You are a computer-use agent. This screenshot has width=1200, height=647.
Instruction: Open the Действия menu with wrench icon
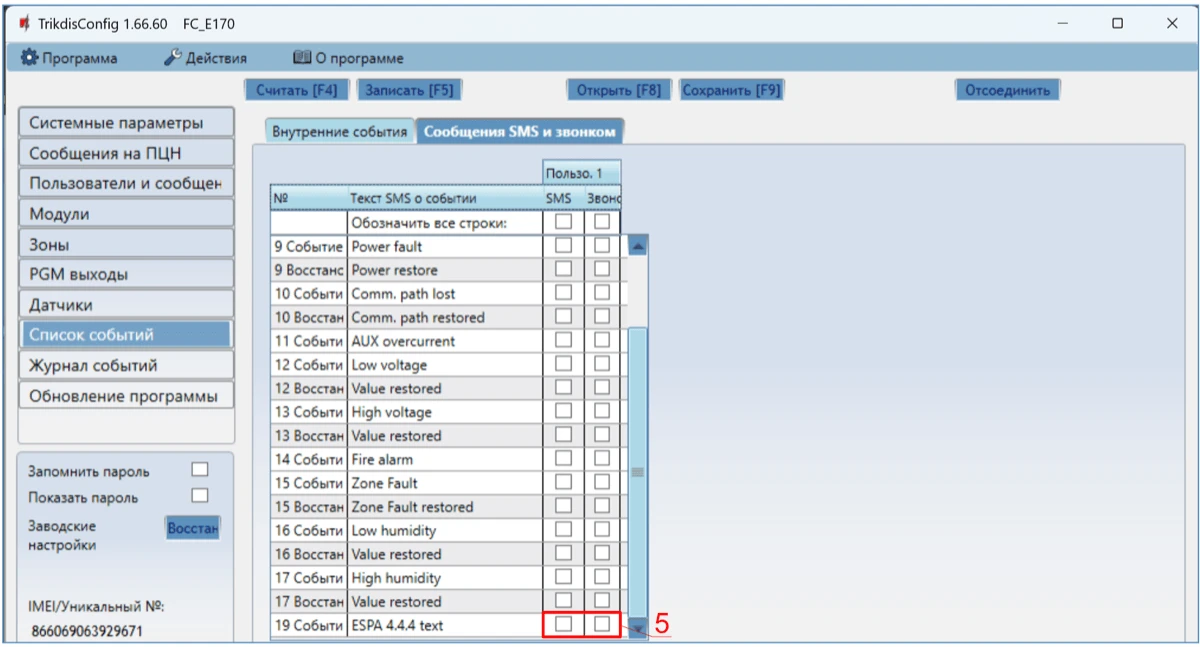(205, 58)
